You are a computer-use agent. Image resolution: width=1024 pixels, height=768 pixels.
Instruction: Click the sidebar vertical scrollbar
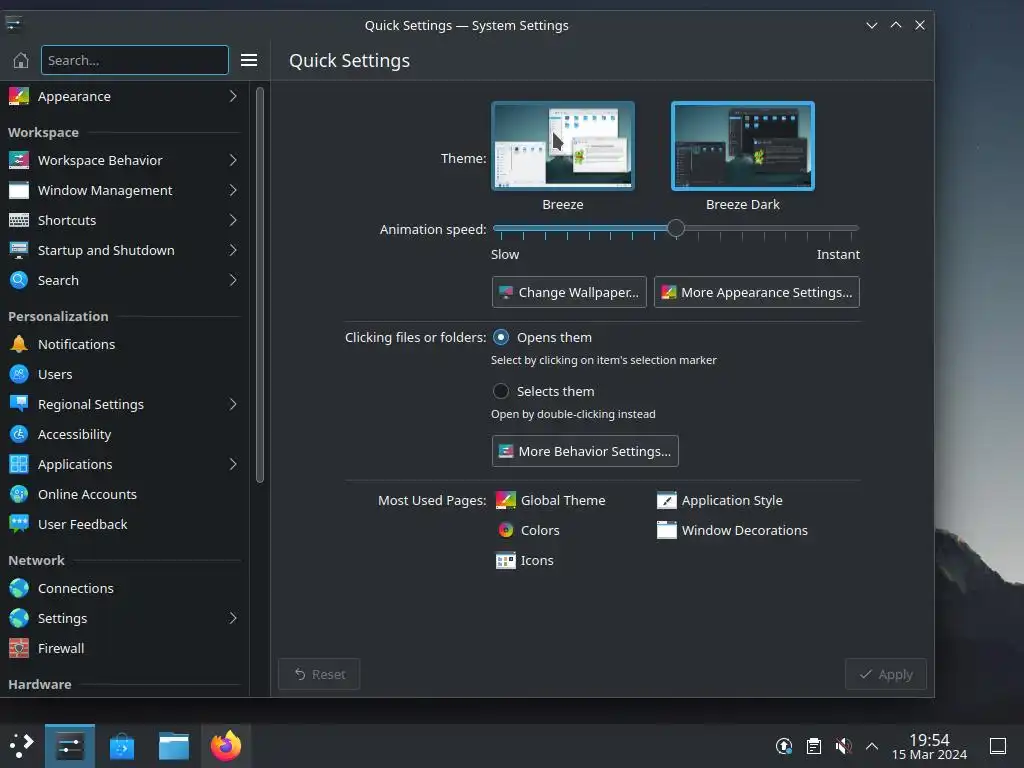pyautogui.click(x=260, y=285)
